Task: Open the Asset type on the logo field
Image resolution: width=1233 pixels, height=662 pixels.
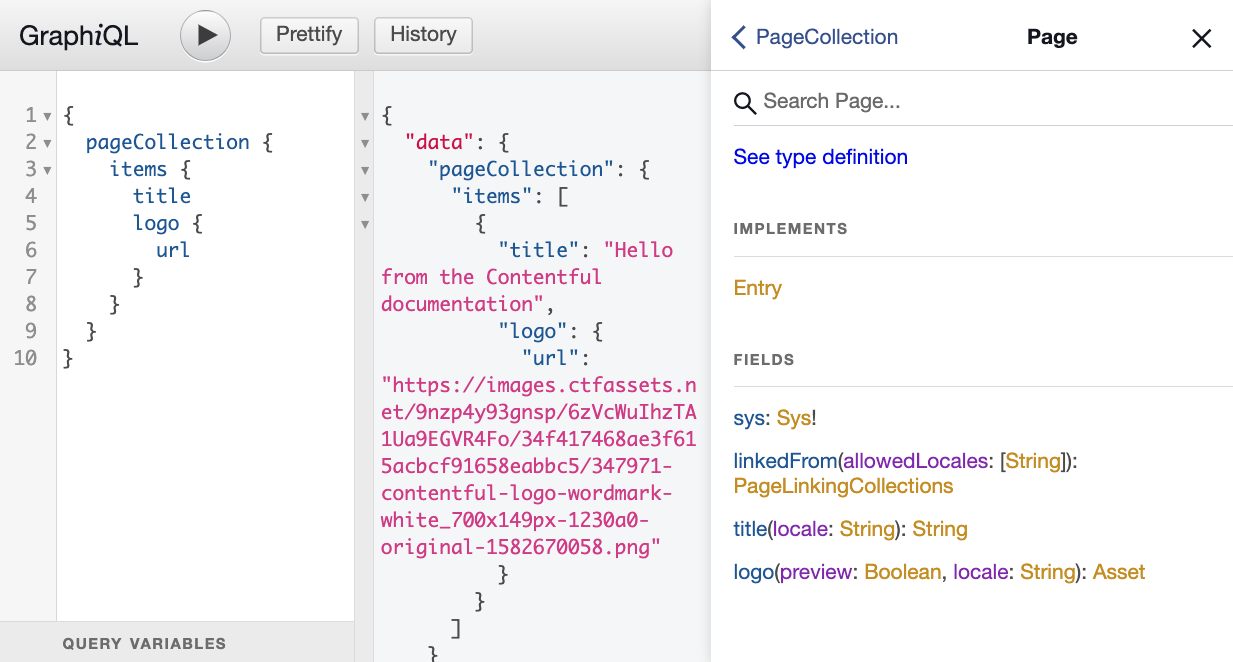Action: (1118, 571)
